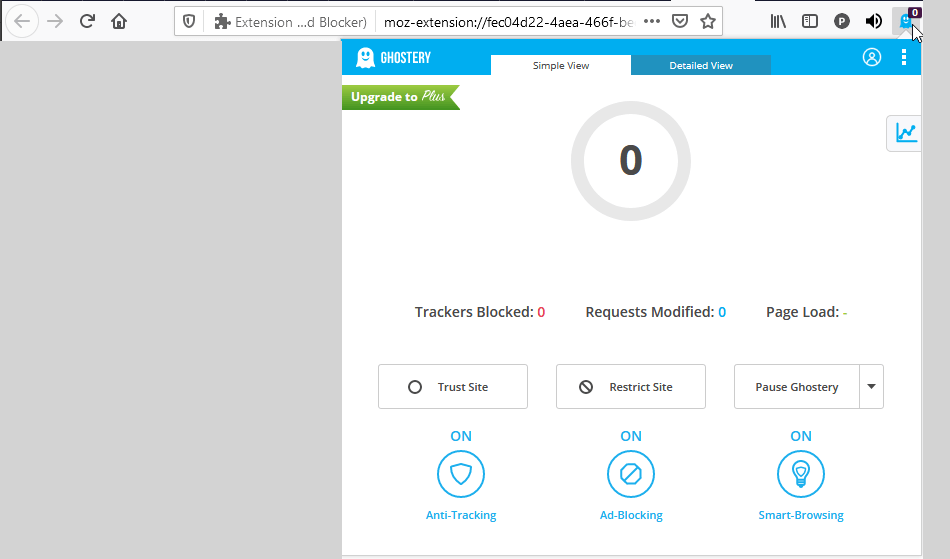The image size is (950, 559).
Task: Click the Upgrade to Plus banner
Action: [x=400, y=97]
